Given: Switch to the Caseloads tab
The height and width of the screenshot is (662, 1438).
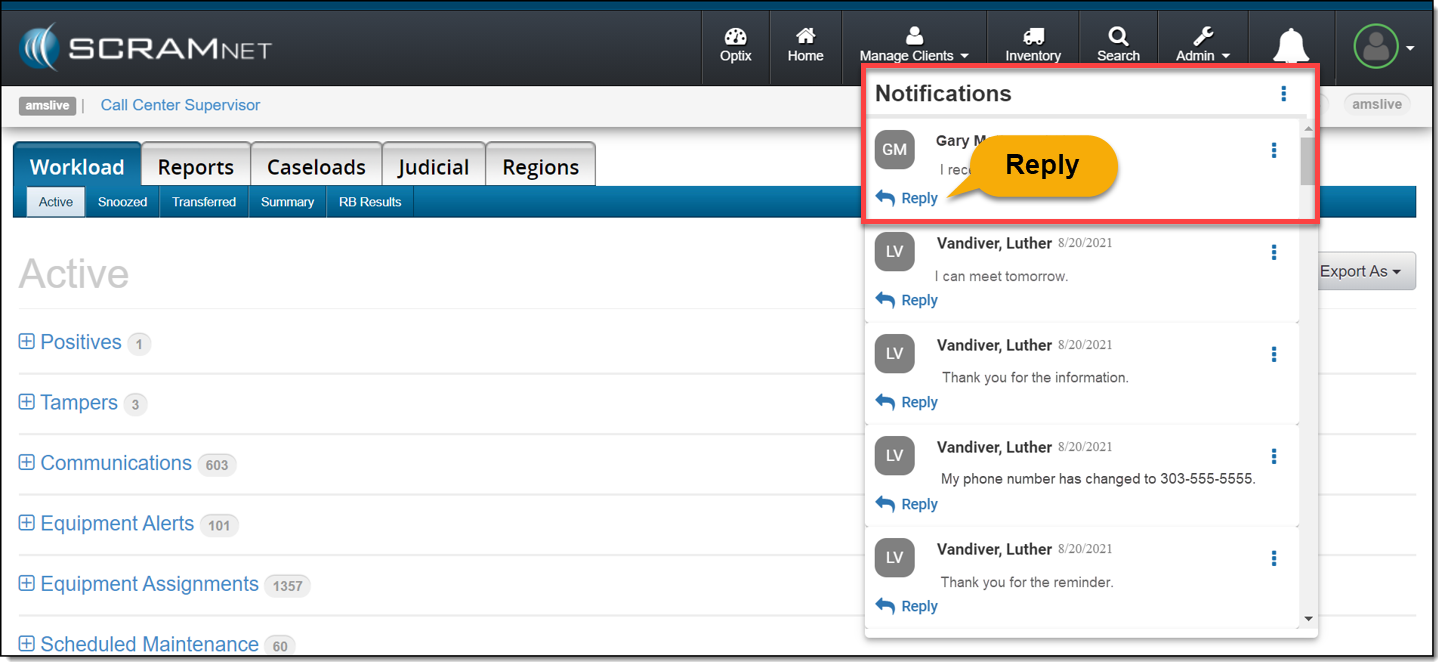Looking at the screenshot, I should tap(316, 166).
